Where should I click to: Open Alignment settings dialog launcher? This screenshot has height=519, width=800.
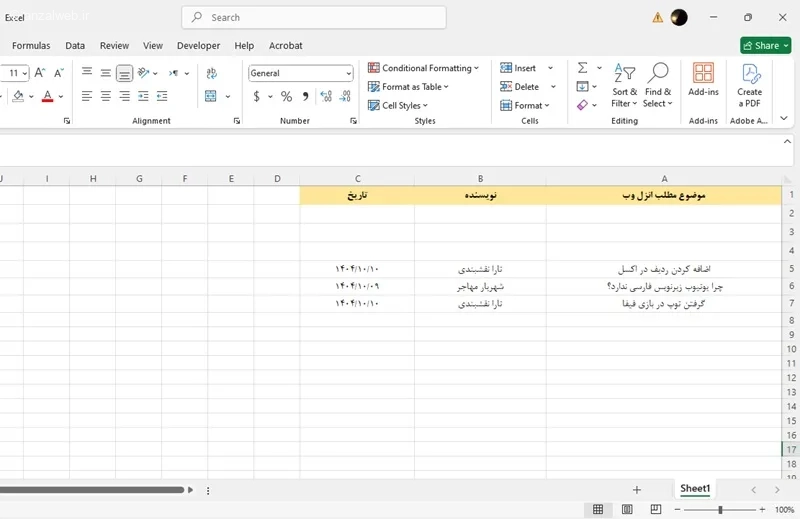(237, 121)
